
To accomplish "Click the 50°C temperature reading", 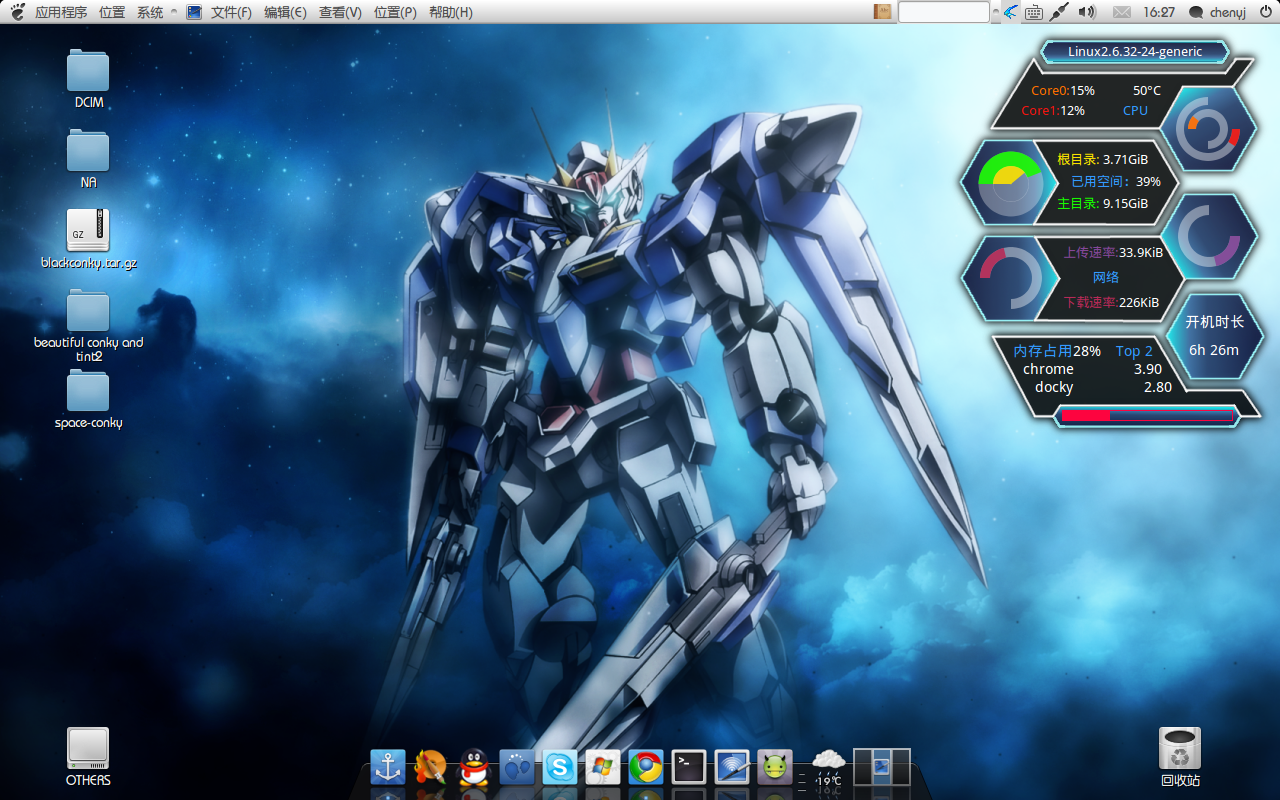I will click(1147, 91).
